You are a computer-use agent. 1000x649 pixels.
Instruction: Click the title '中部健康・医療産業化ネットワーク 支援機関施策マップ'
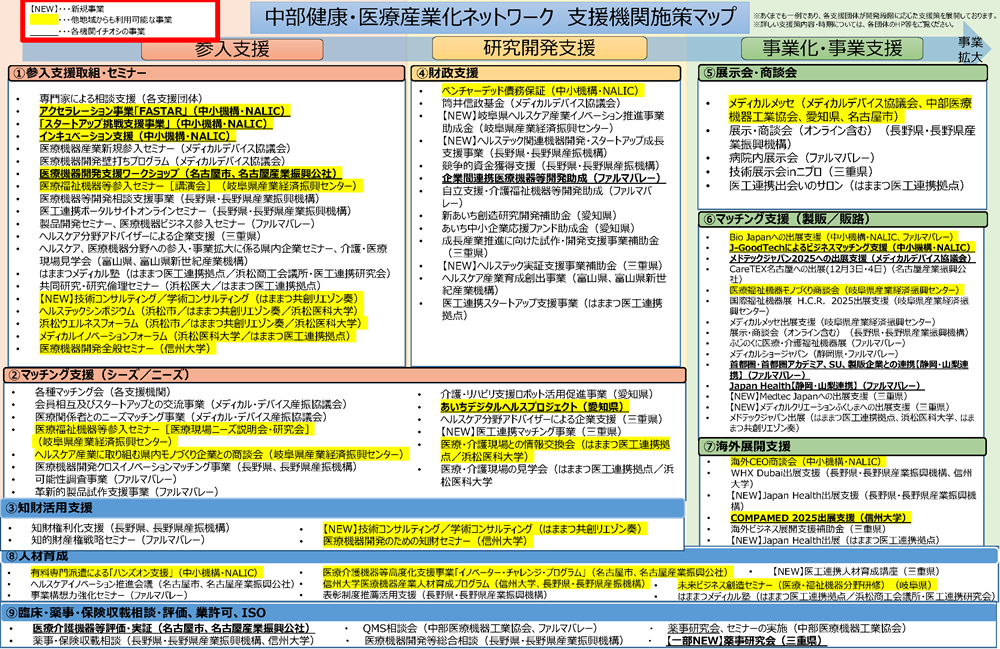pyautogui.click(x=500, y=17)
